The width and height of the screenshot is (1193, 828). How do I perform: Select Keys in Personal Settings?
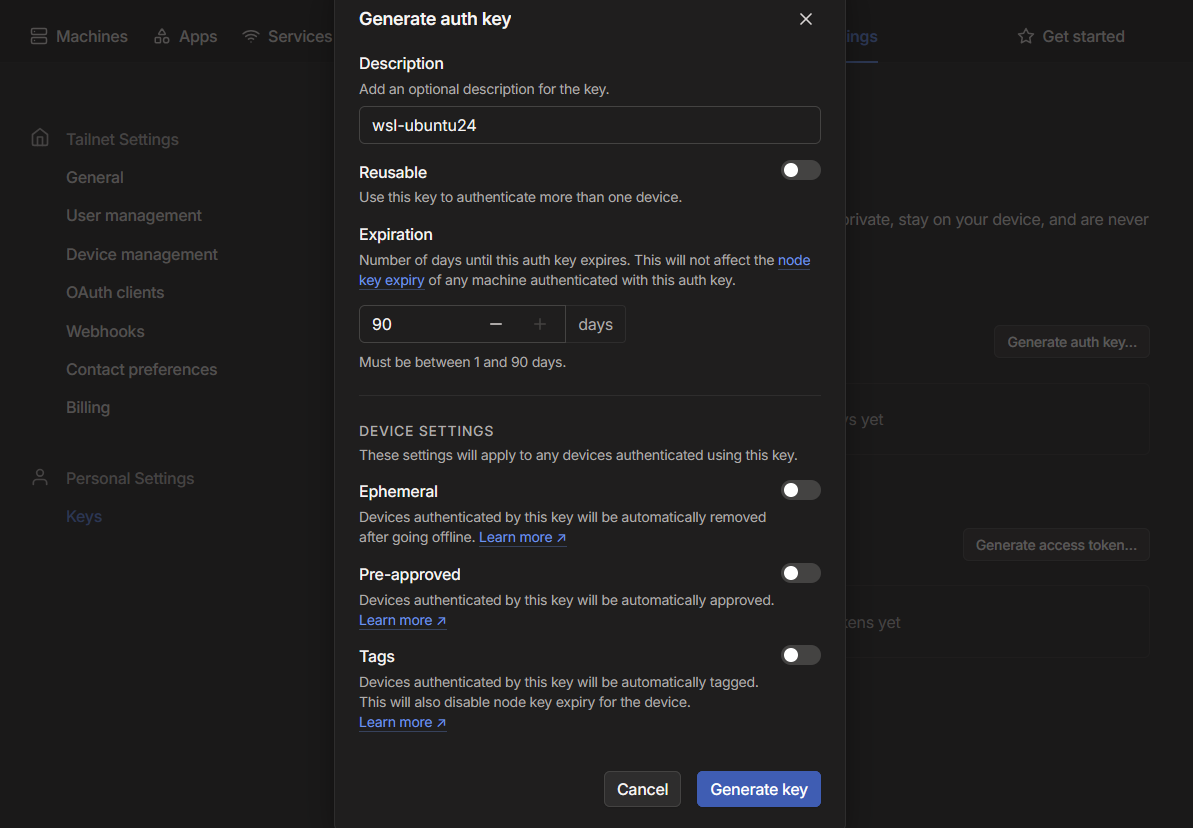[84, 516]
